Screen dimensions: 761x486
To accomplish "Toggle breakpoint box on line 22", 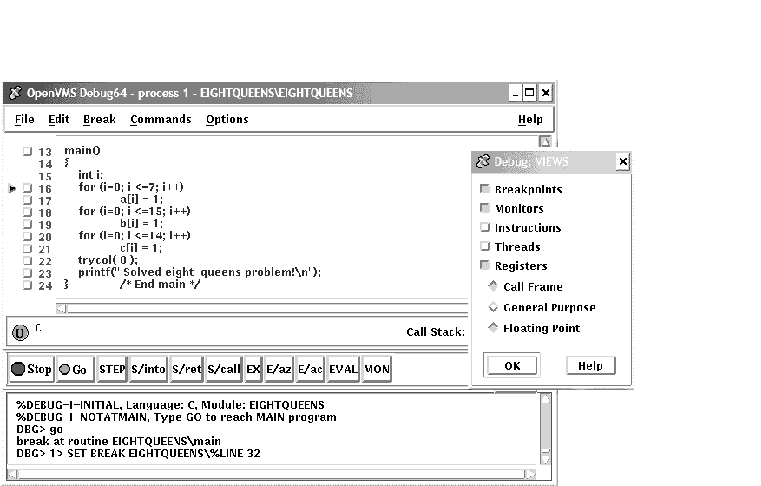I will point(28,261).
